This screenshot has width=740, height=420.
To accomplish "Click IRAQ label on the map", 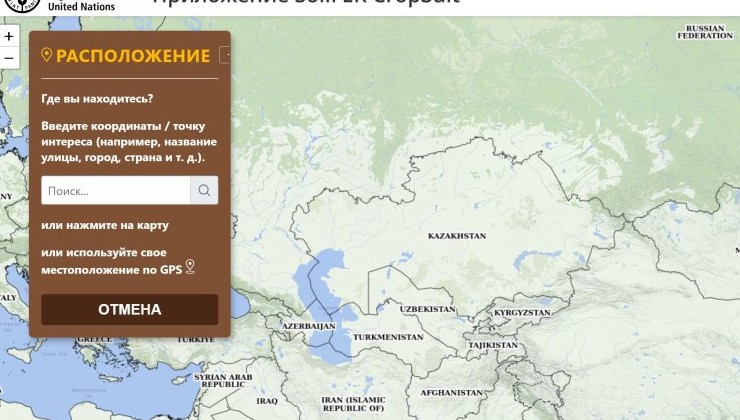I will [x=267, y=401].
